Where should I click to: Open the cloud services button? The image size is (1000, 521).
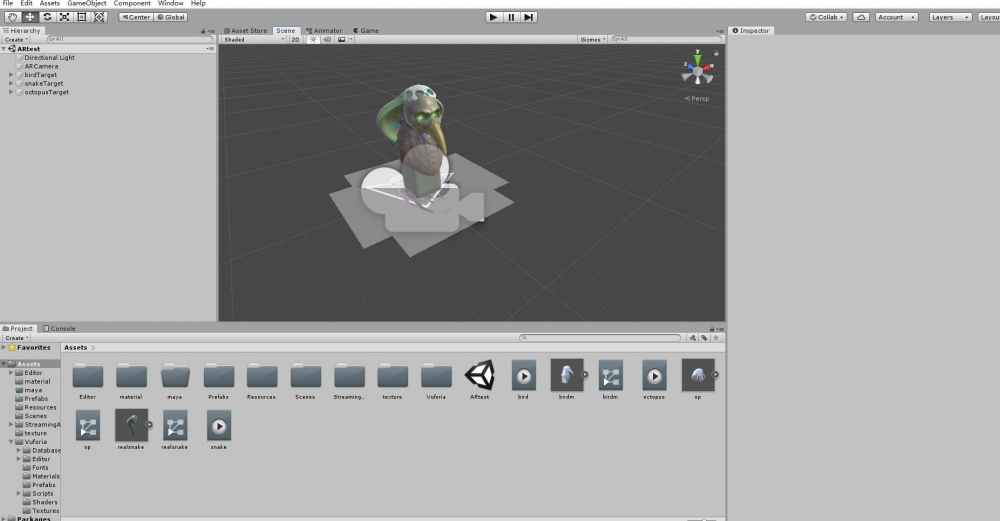pos(861,17)
